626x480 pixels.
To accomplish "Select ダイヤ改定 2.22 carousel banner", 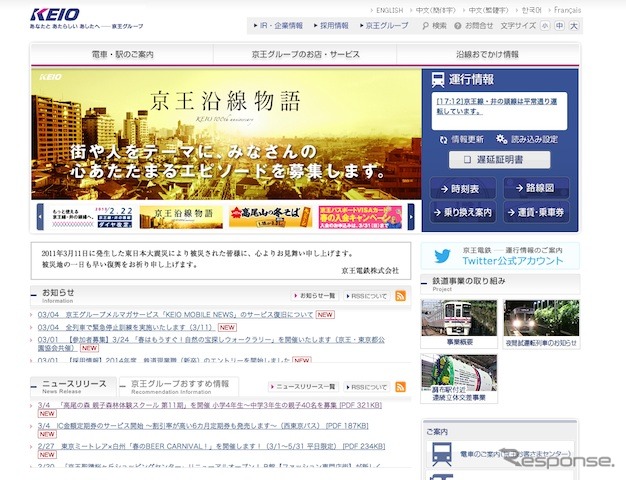I will pos(91,217).
